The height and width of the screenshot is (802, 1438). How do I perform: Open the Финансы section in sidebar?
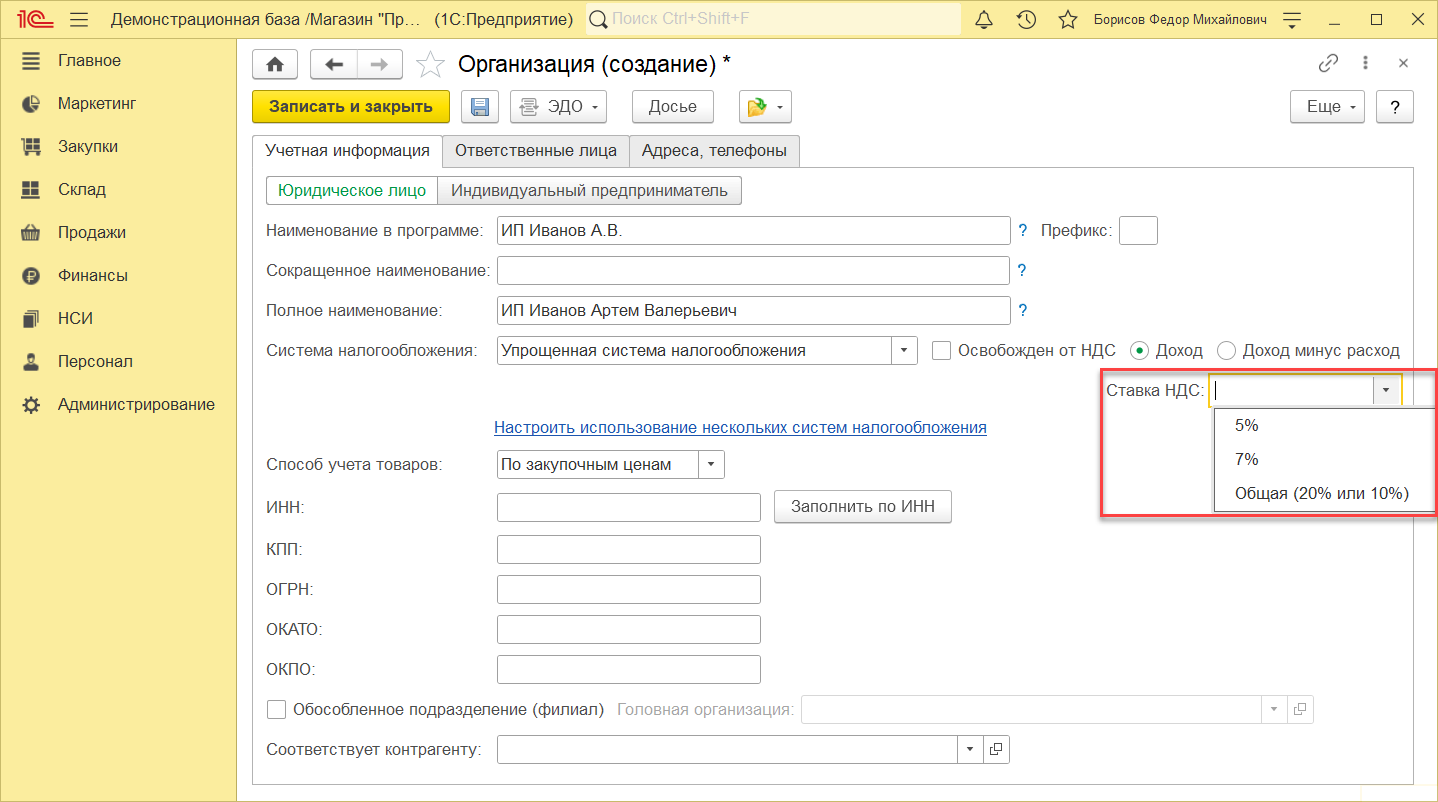[x=92, y=275]
